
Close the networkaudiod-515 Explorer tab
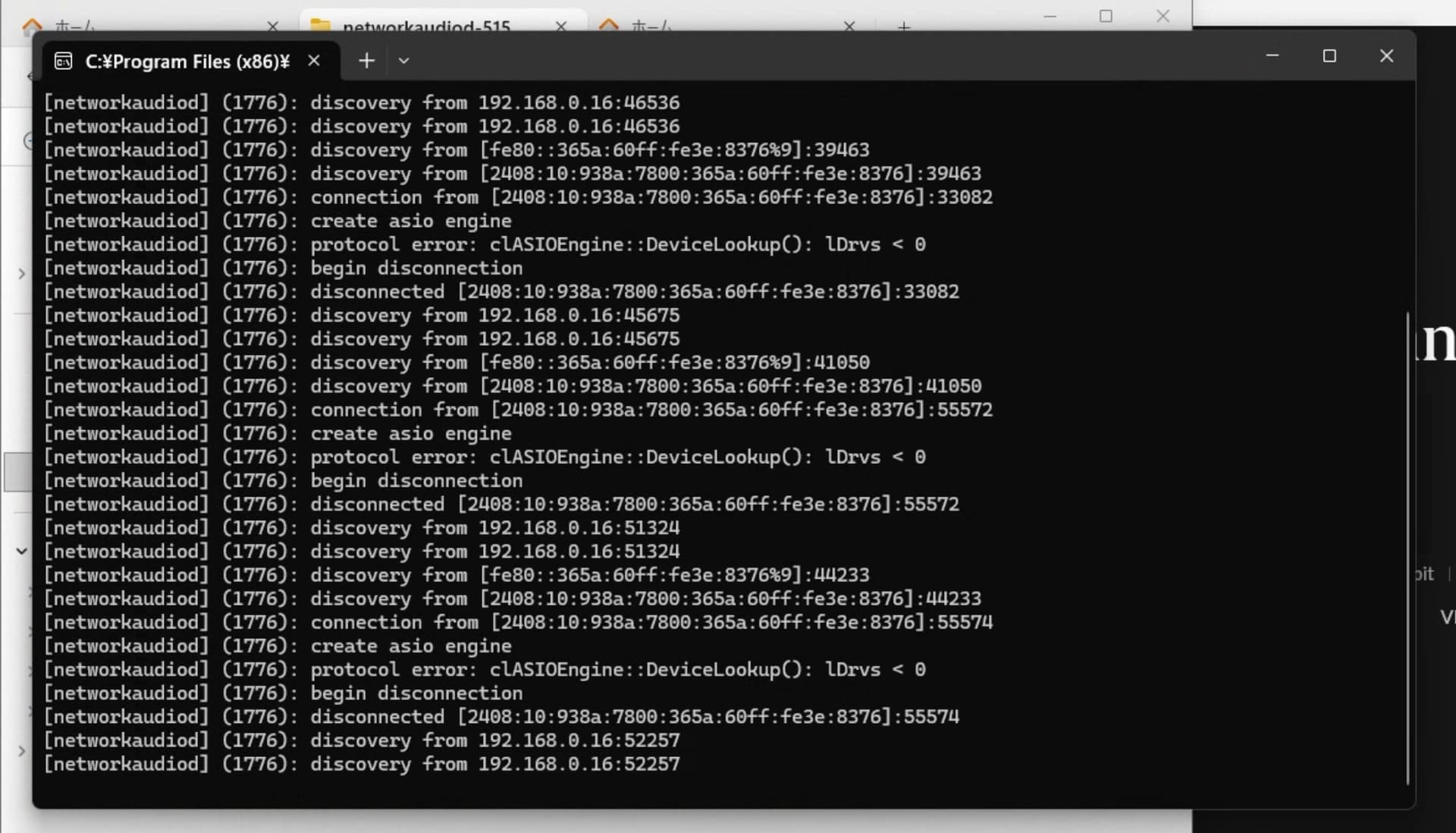click(x=561, y=27)
